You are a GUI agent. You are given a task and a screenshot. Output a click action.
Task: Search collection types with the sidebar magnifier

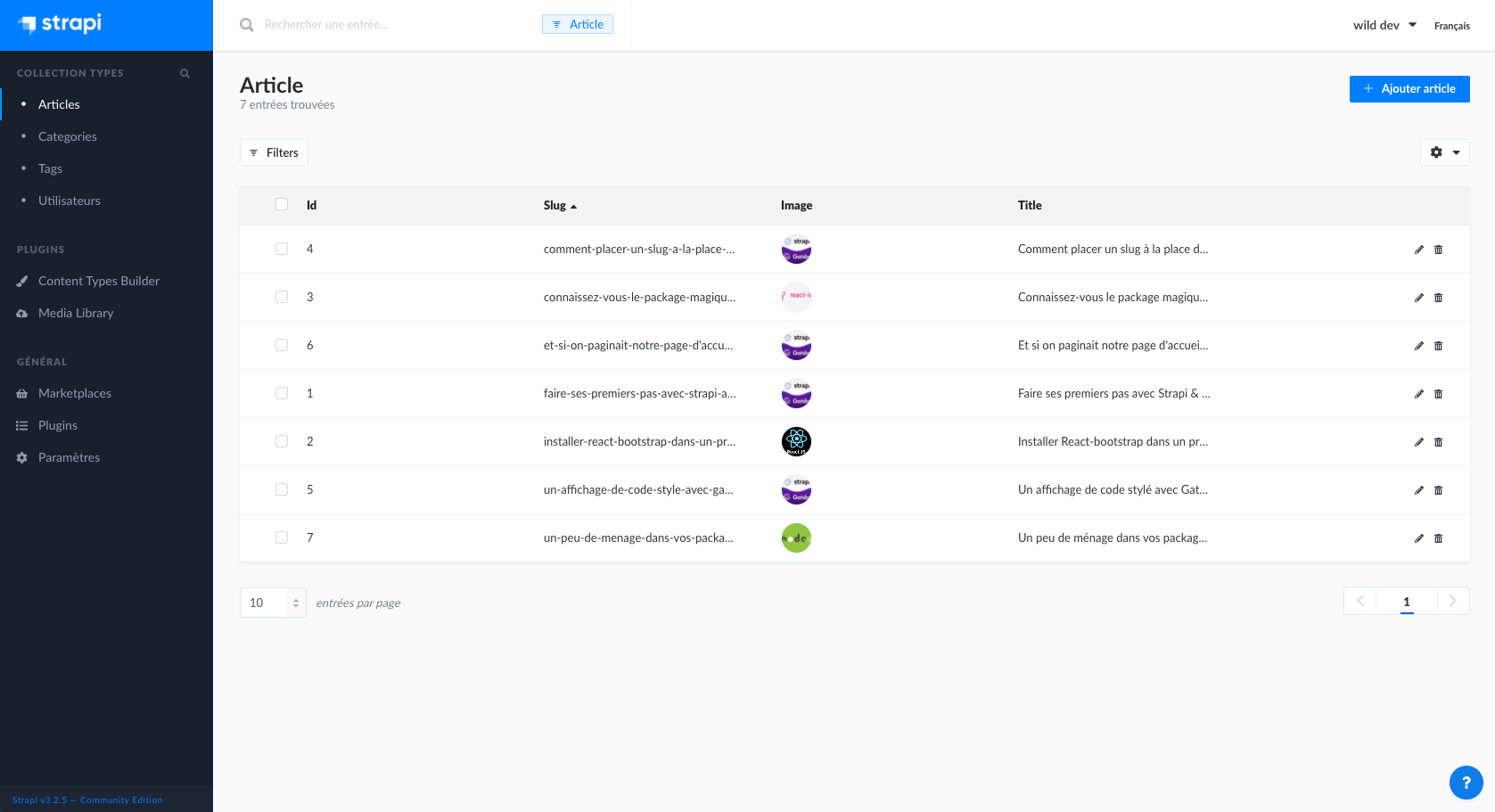[185, 73]
